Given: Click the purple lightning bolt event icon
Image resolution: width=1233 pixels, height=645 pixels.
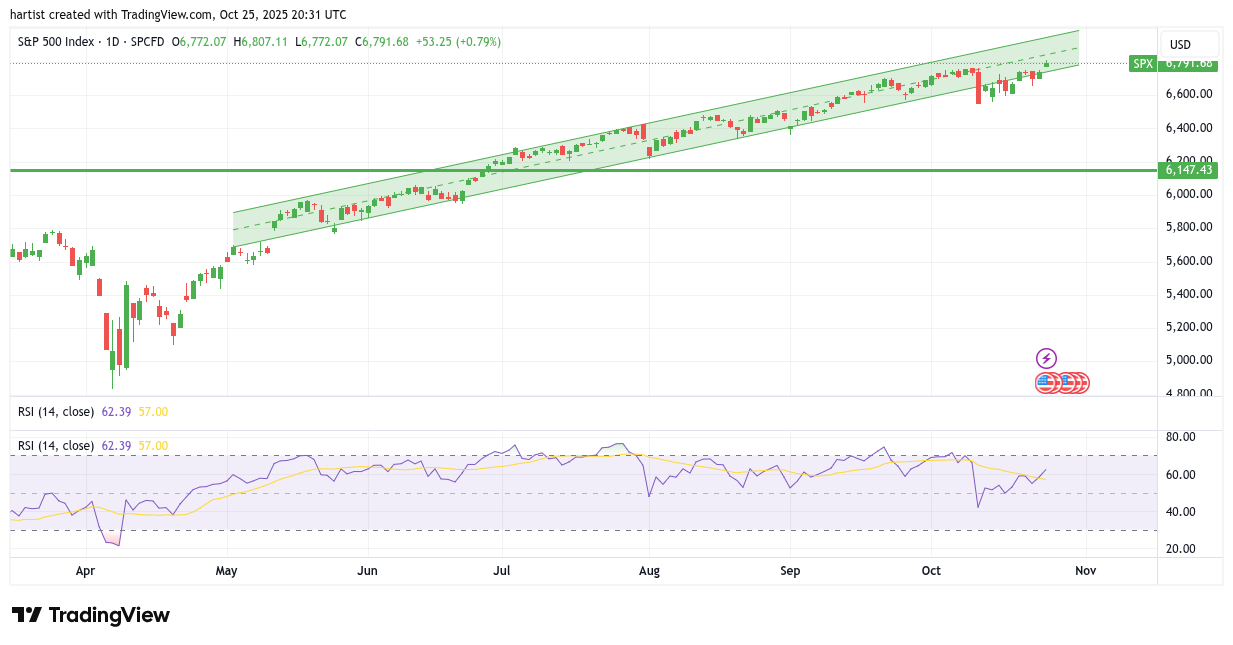Looking at the screenshot, I should coord(1046,358).
